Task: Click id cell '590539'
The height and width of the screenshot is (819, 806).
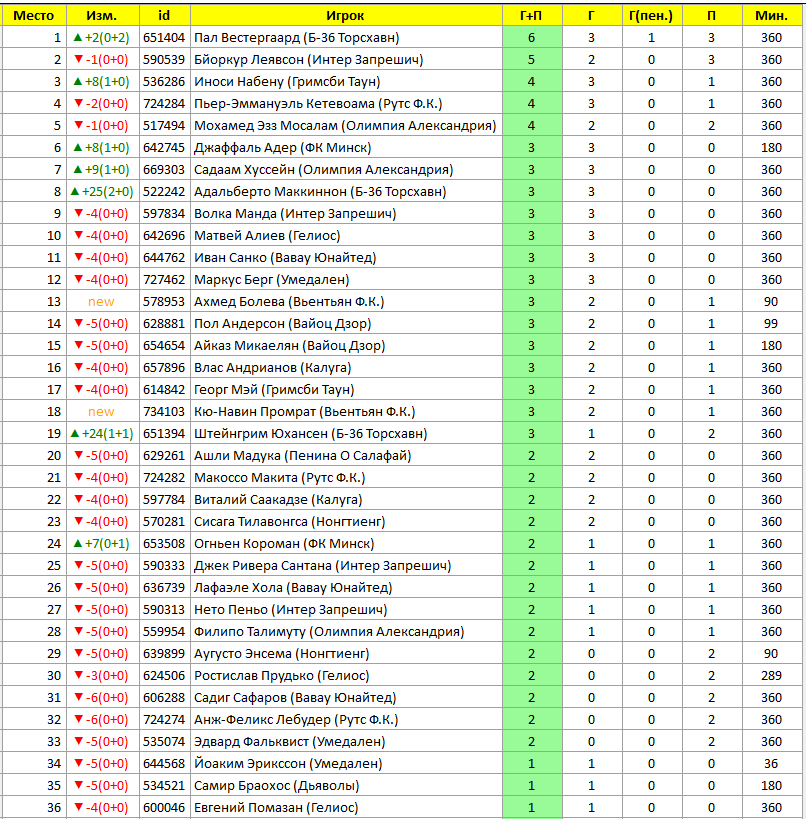Action: pos(164,60)
